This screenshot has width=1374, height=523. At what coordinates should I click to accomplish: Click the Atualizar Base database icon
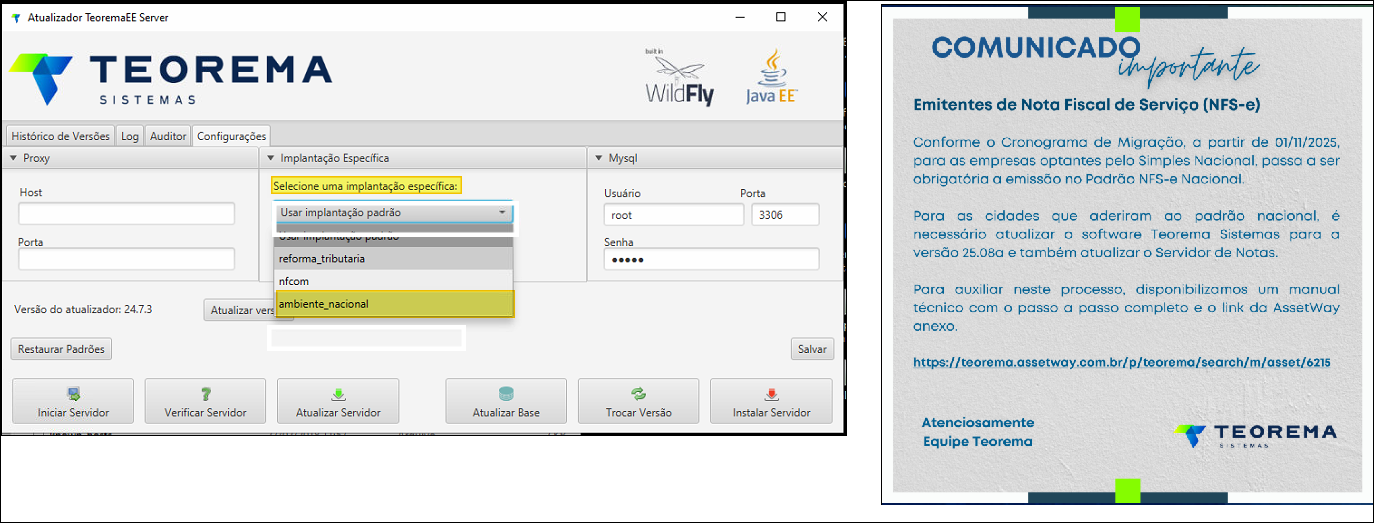[506, 394]
